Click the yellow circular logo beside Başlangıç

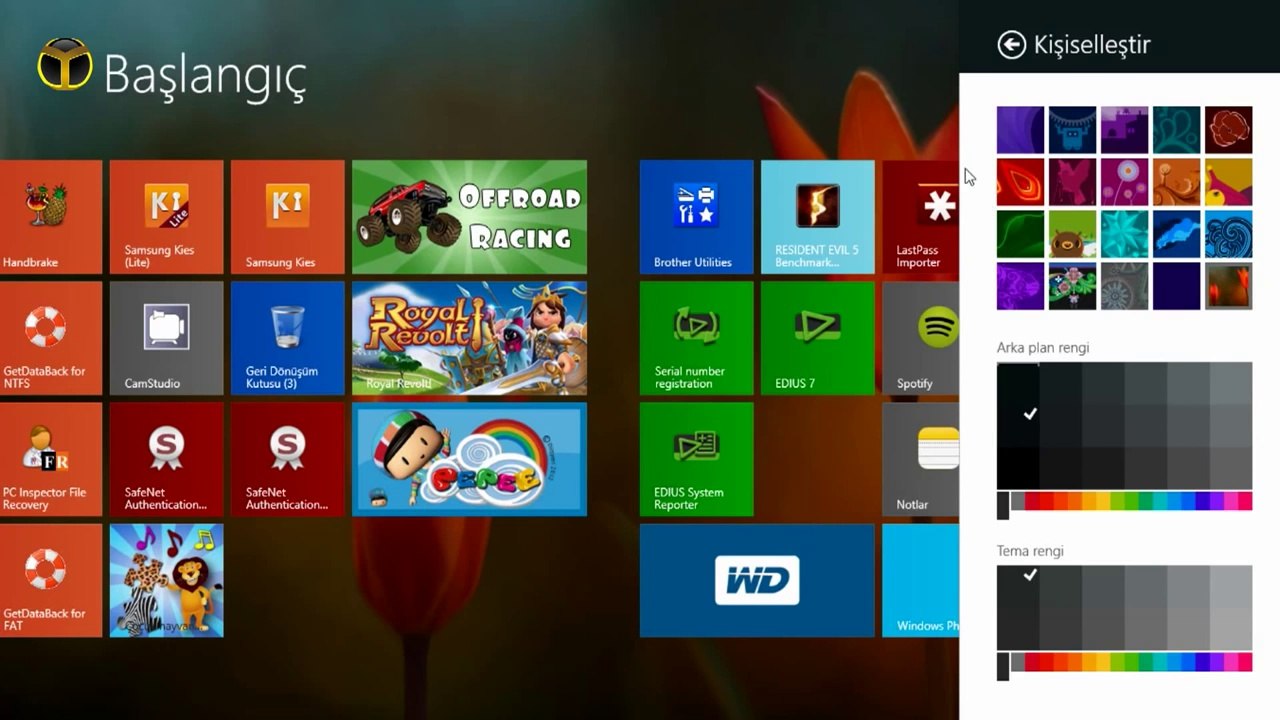[x=65, y=65]
